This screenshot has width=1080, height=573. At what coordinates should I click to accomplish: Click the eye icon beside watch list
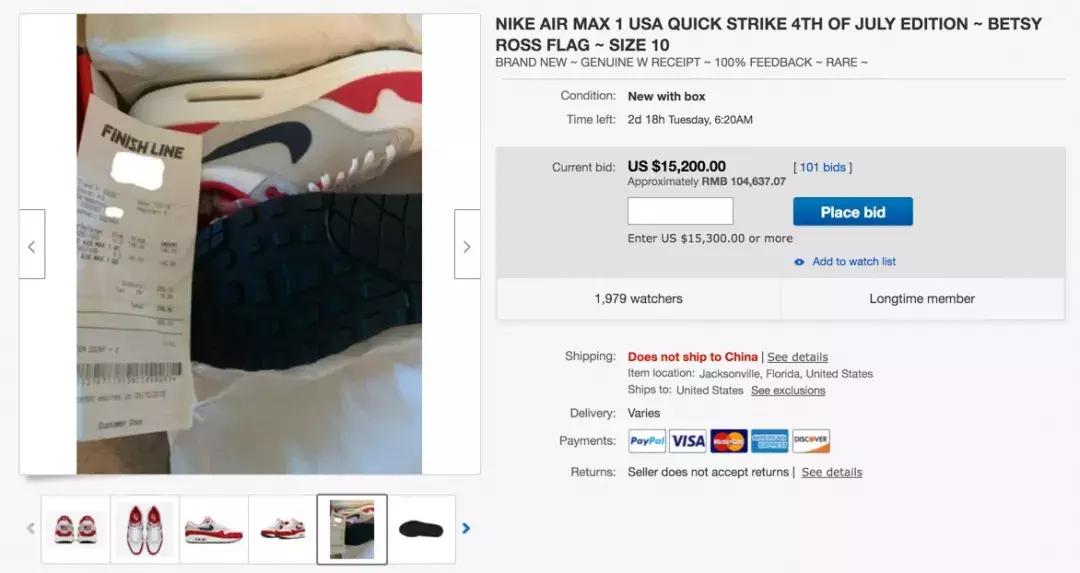[x=799, y=262]
